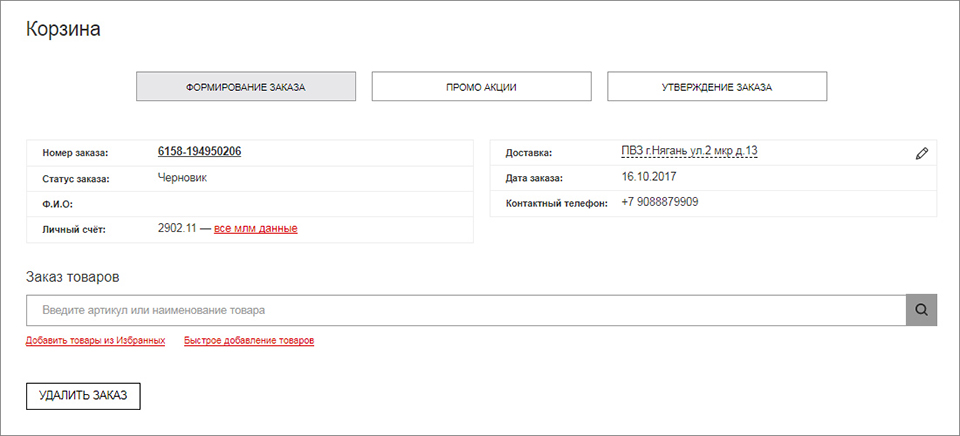Viewport: 960px width, 436px height.
Task: Click the personal account balance 2902.11
Action: coord(177,228)
